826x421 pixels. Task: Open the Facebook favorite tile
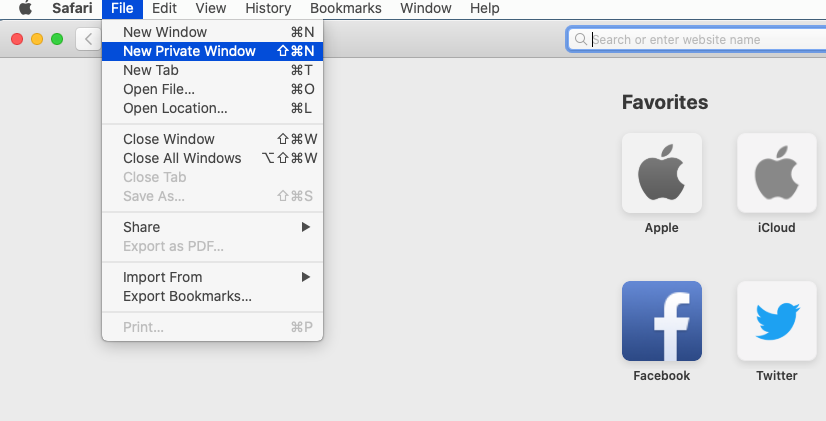(662, 321)
